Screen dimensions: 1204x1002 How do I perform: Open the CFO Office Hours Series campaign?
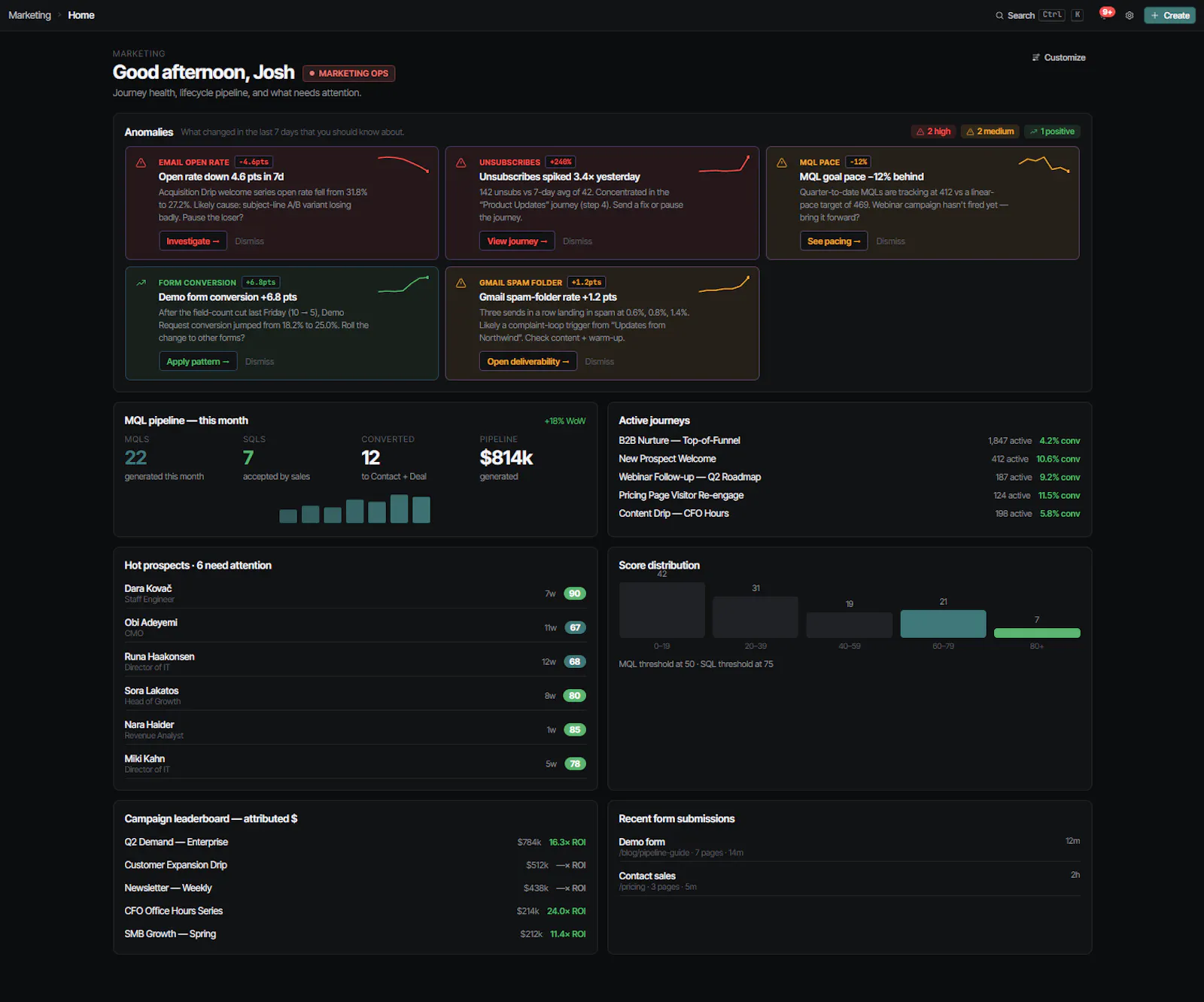click(x=355, y=911)
